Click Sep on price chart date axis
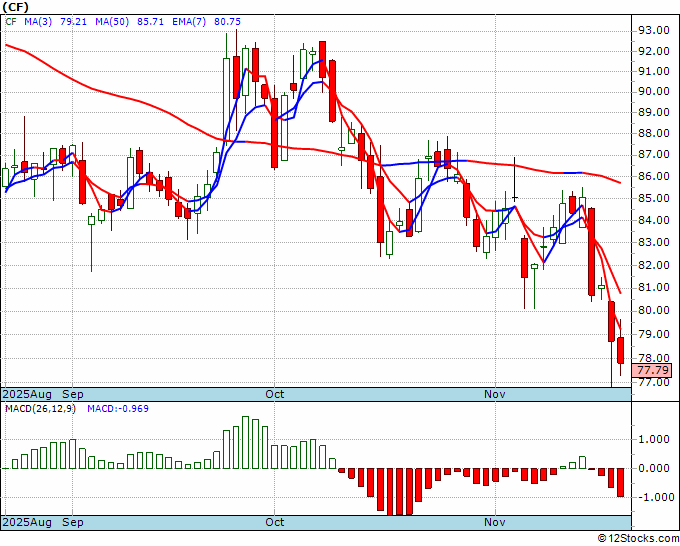This screenshot has height=546, width=680. pyautogui.click(x=73, y=394)
